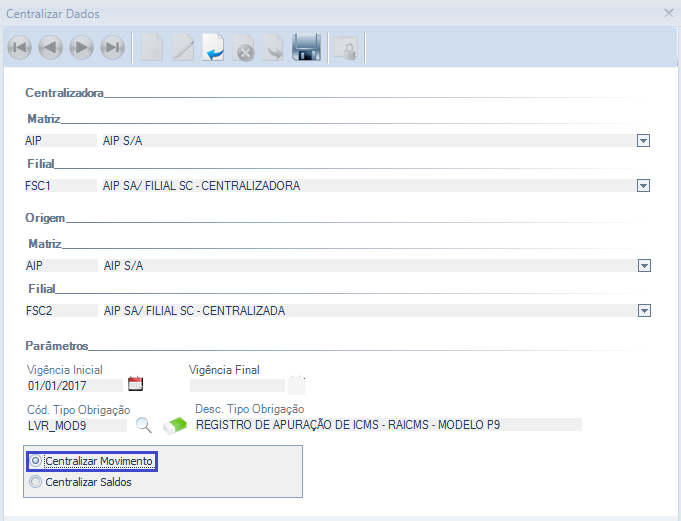Close the Centralizar Dados window

coord(669,13)
